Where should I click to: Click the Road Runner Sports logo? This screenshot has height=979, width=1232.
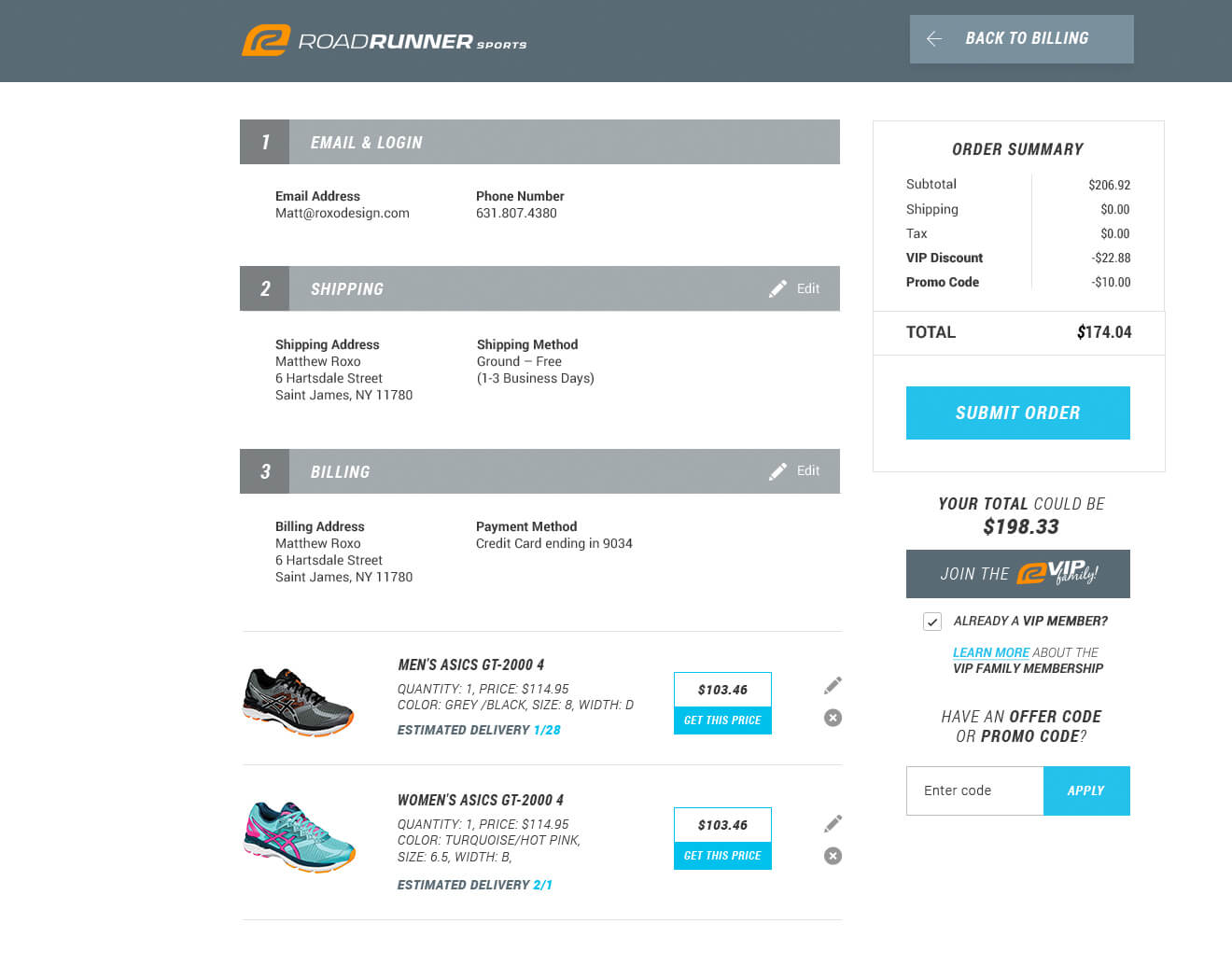(384, 41)
